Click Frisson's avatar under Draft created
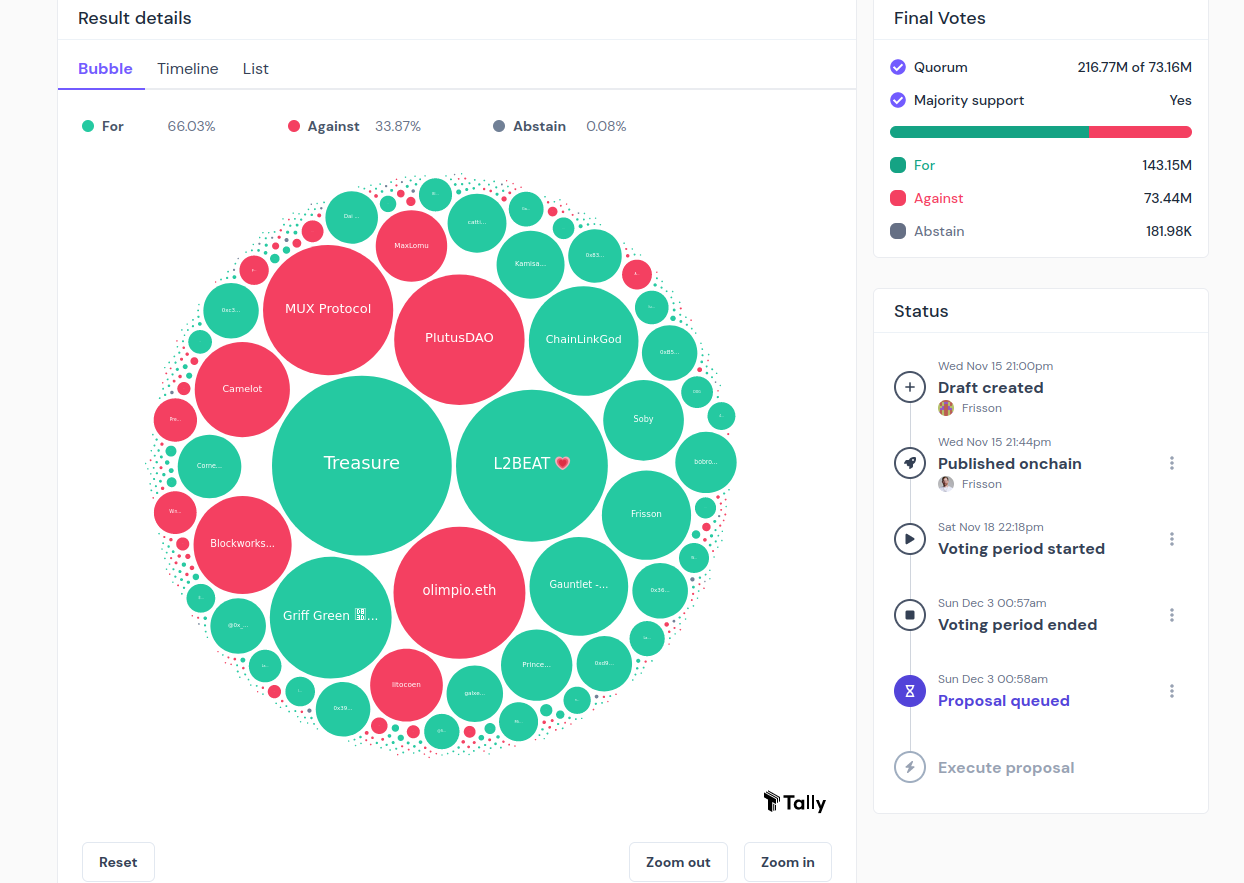 (x=946, y=408)
